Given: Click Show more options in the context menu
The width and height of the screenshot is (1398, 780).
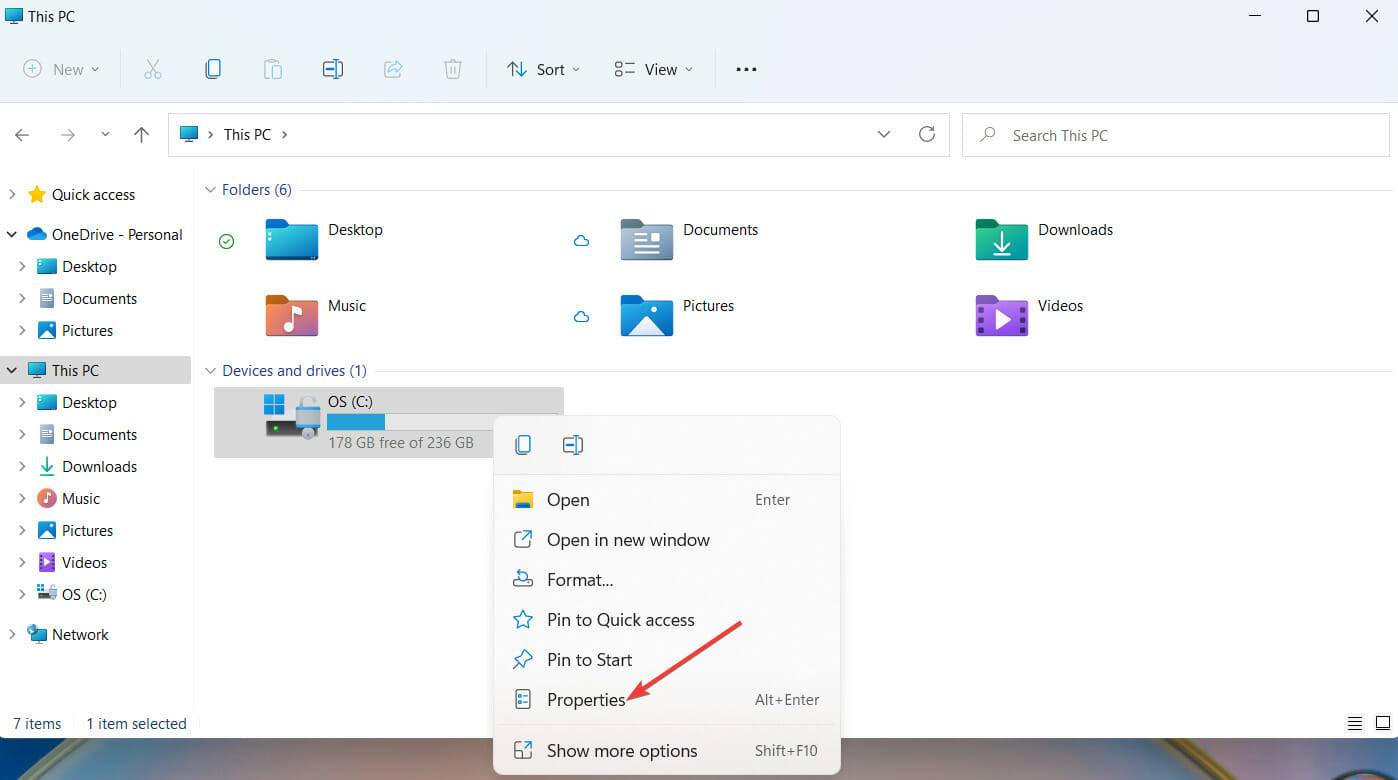Looking at the screenshot, I should 622,750.
